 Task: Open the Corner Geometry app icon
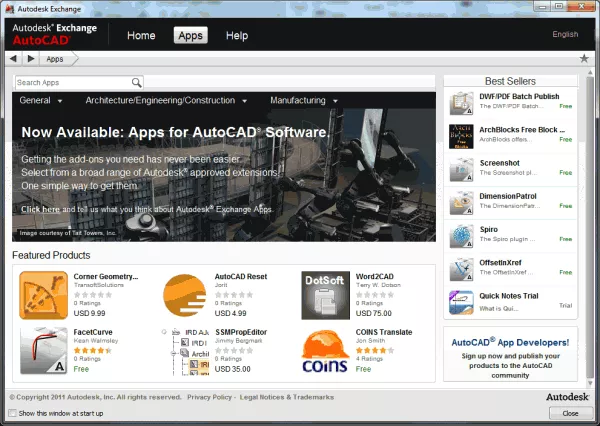(44, 295)
